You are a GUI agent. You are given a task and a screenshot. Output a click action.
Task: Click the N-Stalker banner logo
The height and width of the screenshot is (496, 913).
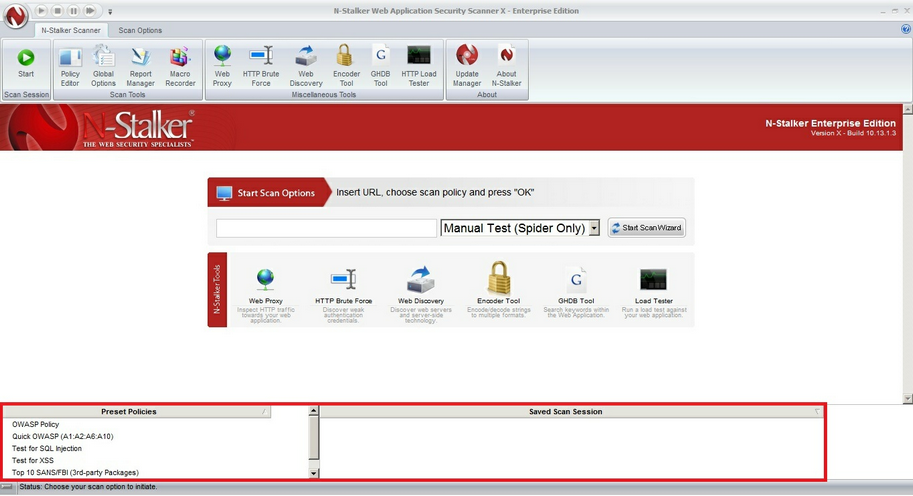(x=99, y=127)
